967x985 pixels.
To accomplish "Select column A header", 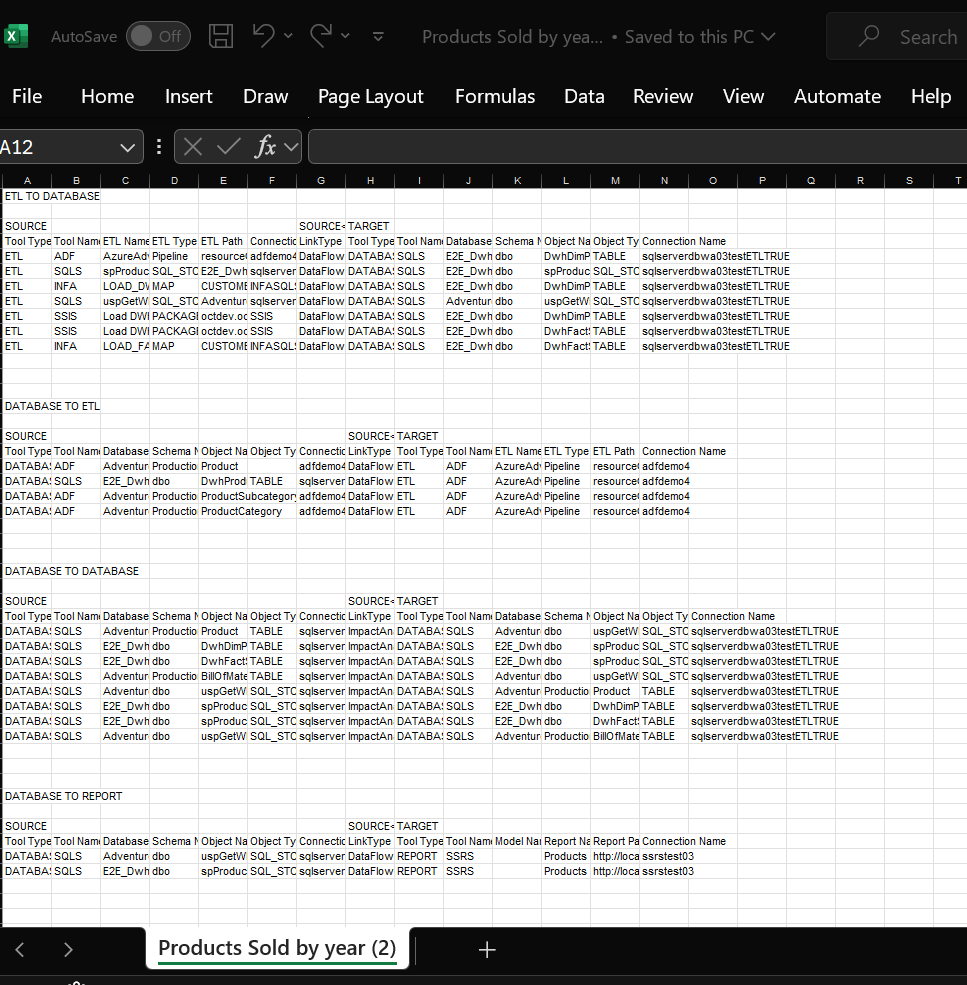I will click(27, 180).
